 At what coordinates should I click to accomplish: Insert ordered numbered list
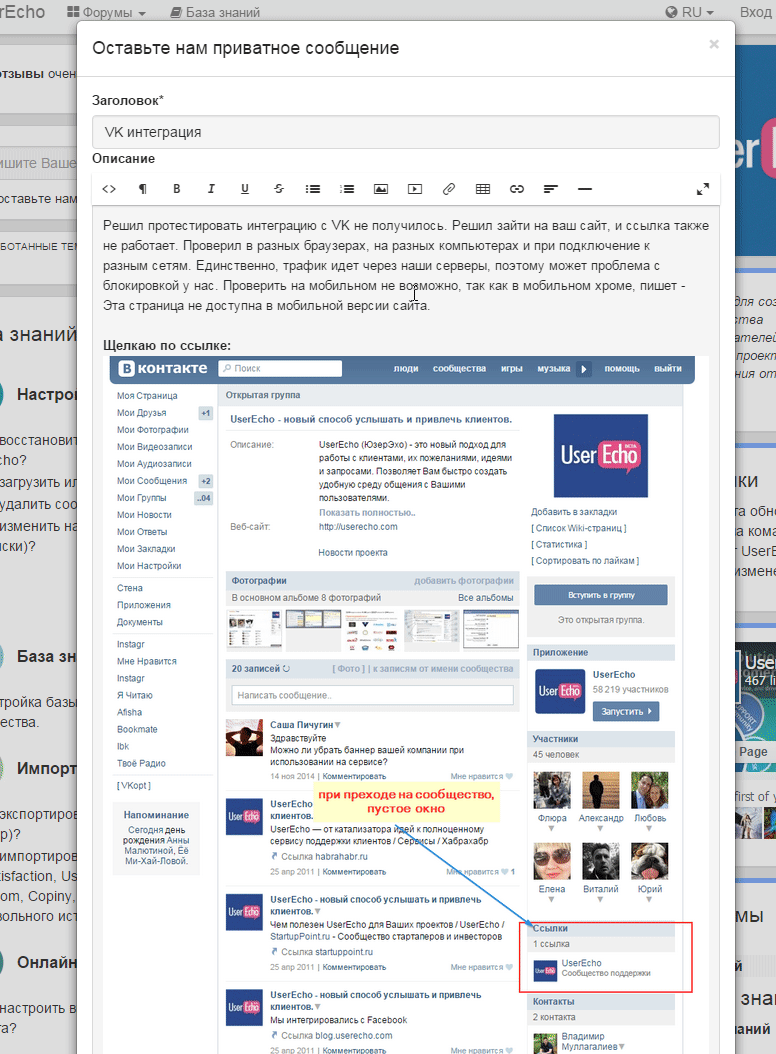pos(347,190)
